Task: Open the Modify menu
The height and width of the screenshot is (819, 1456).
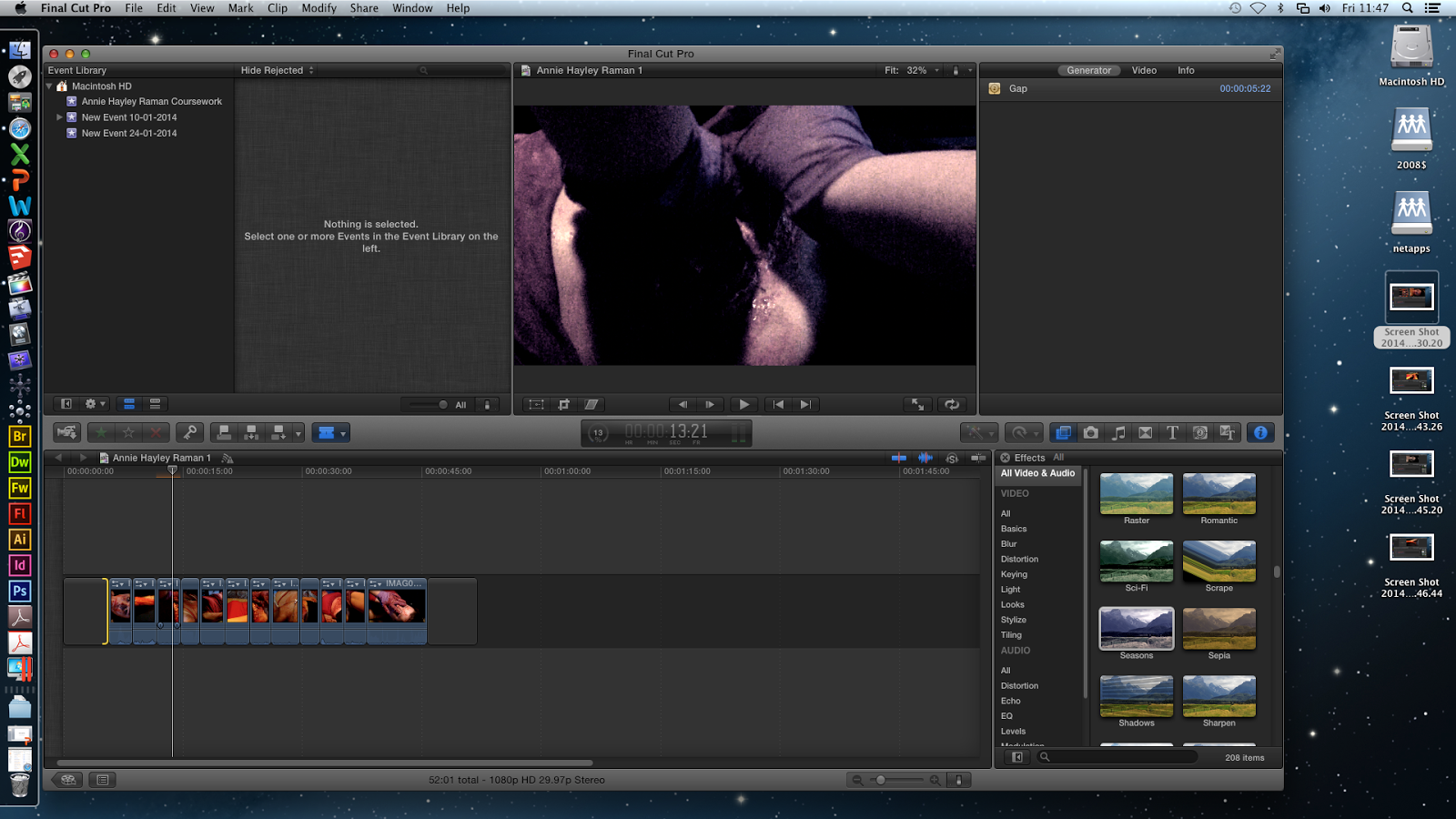Action: [318, 8]
